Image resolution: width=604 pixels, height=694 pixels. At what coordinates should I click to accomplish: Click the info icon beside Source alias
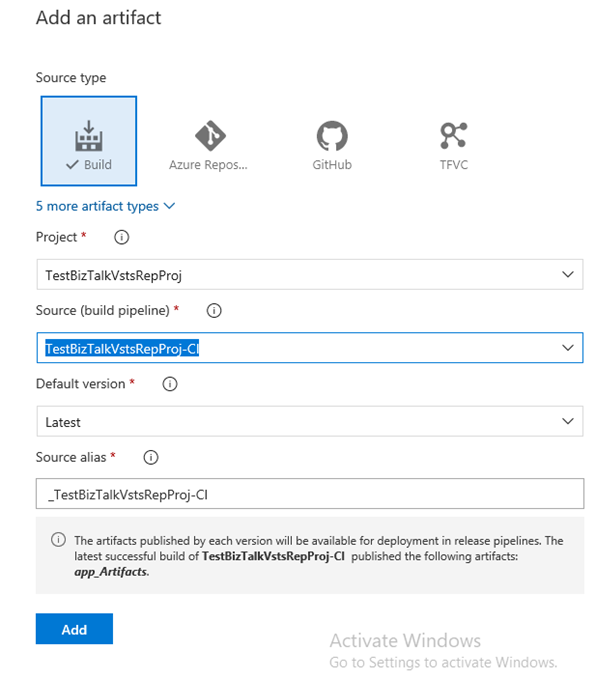(151, 457)
